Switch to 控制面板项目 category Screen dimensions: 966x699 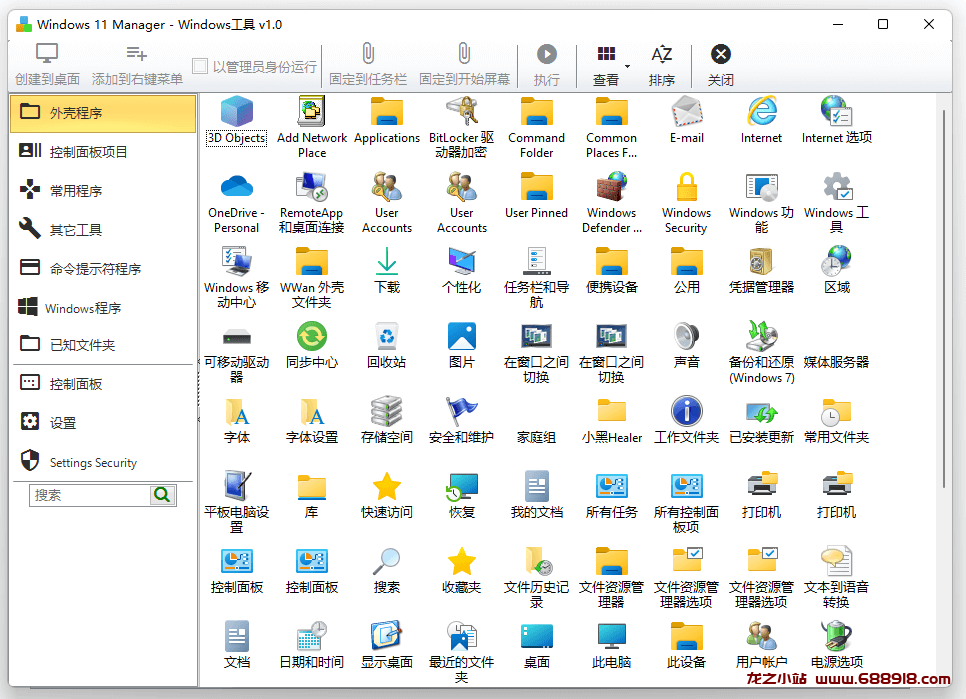(x=103, y=152)
